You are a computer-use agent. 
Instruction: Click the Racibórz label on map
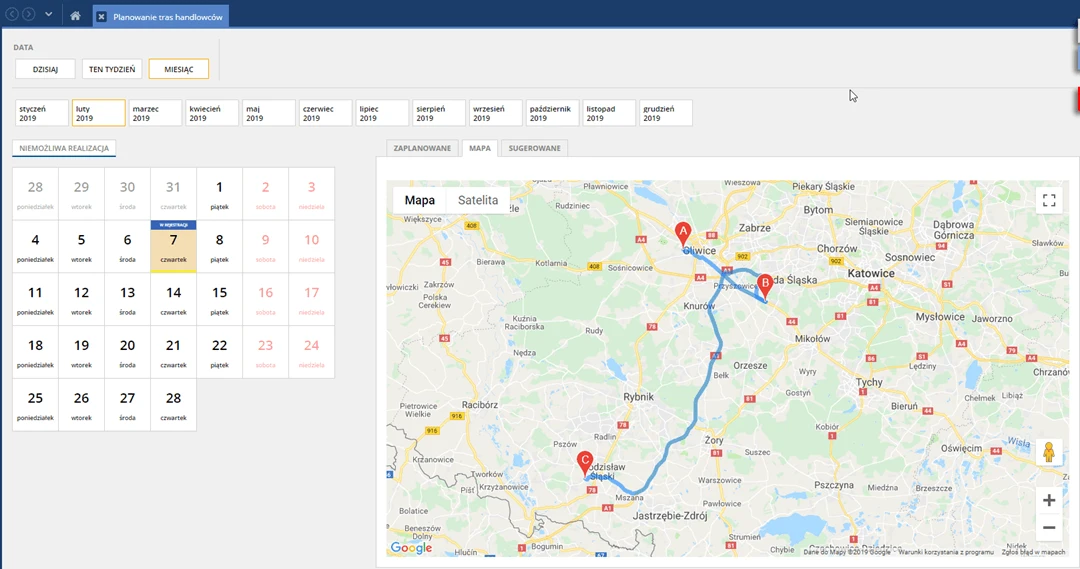pyautogui.click(x=479, y=405)
